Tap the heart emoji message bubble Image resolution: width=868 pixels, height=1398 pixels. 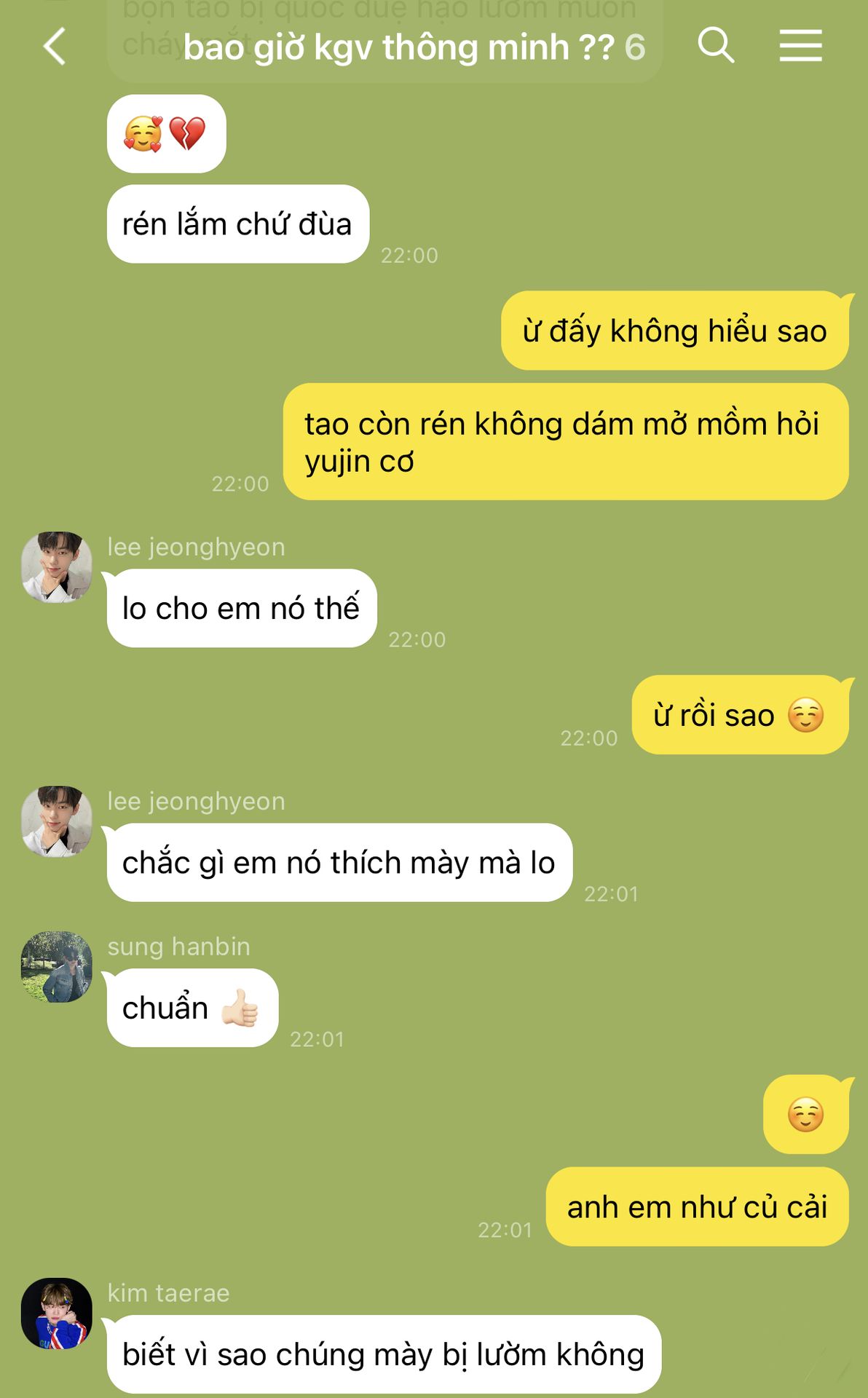166,134
